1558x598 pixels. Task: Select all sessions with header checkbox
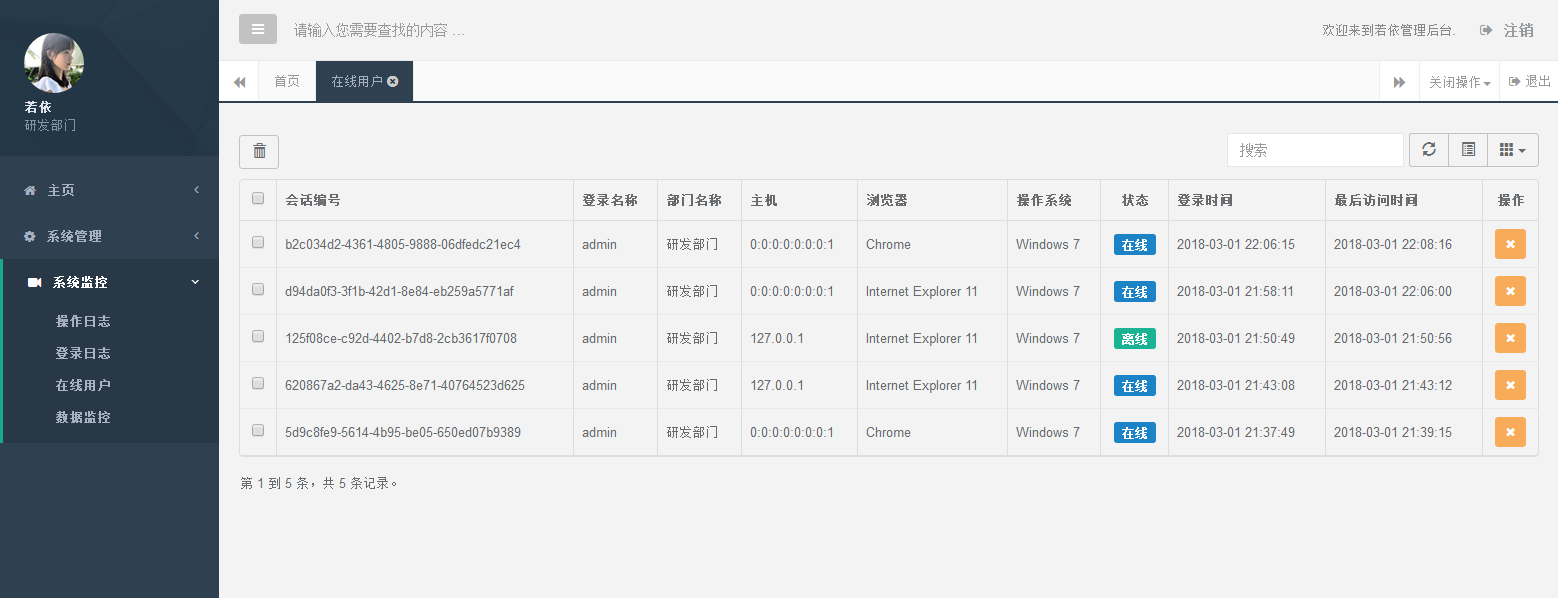[258, 199]
